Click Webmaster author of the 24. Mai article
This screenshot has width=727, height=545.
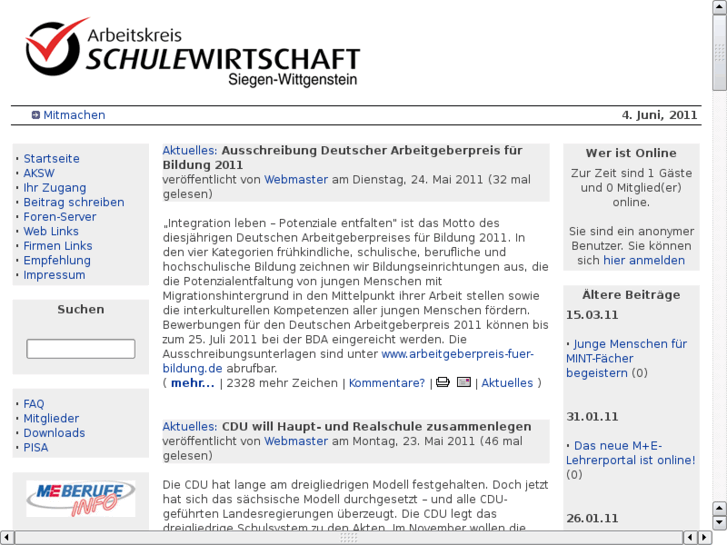(x=296, y=180)
